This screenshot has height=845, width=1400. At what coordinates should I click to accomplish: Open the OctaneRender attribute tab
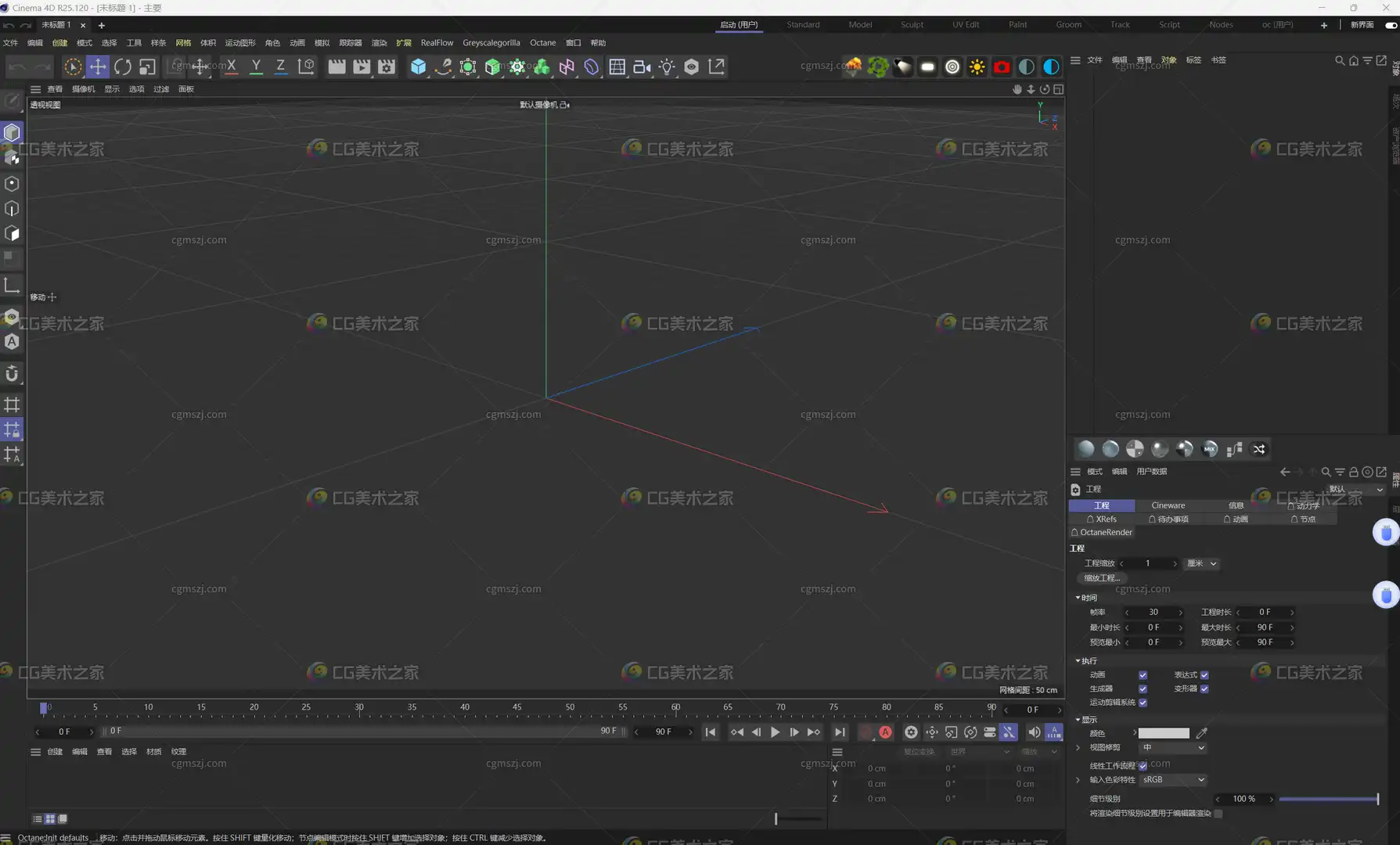point(1102,532)
